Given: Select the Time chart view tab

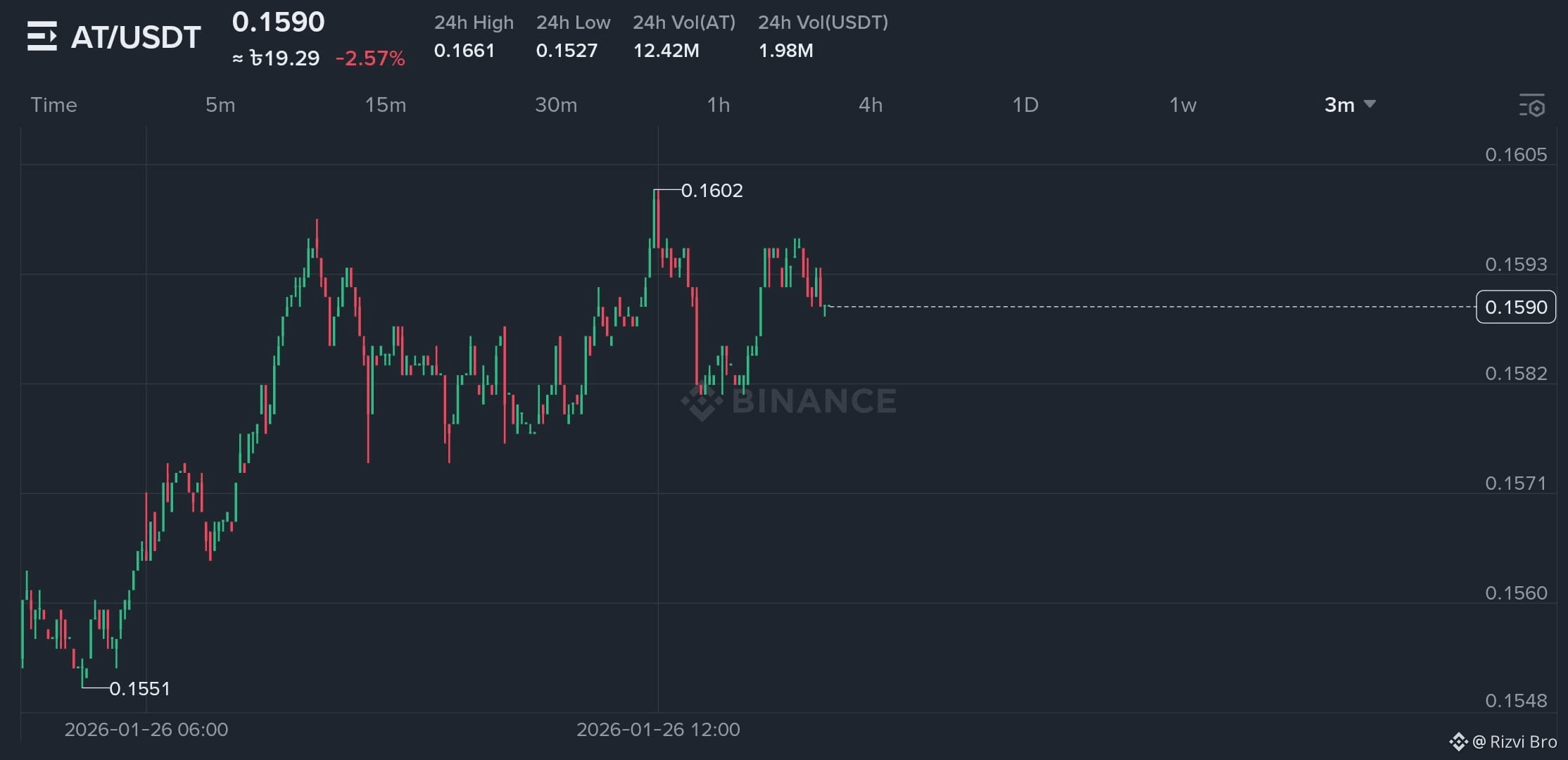Looking at the screenshot, I should click(x=53, y=105).
